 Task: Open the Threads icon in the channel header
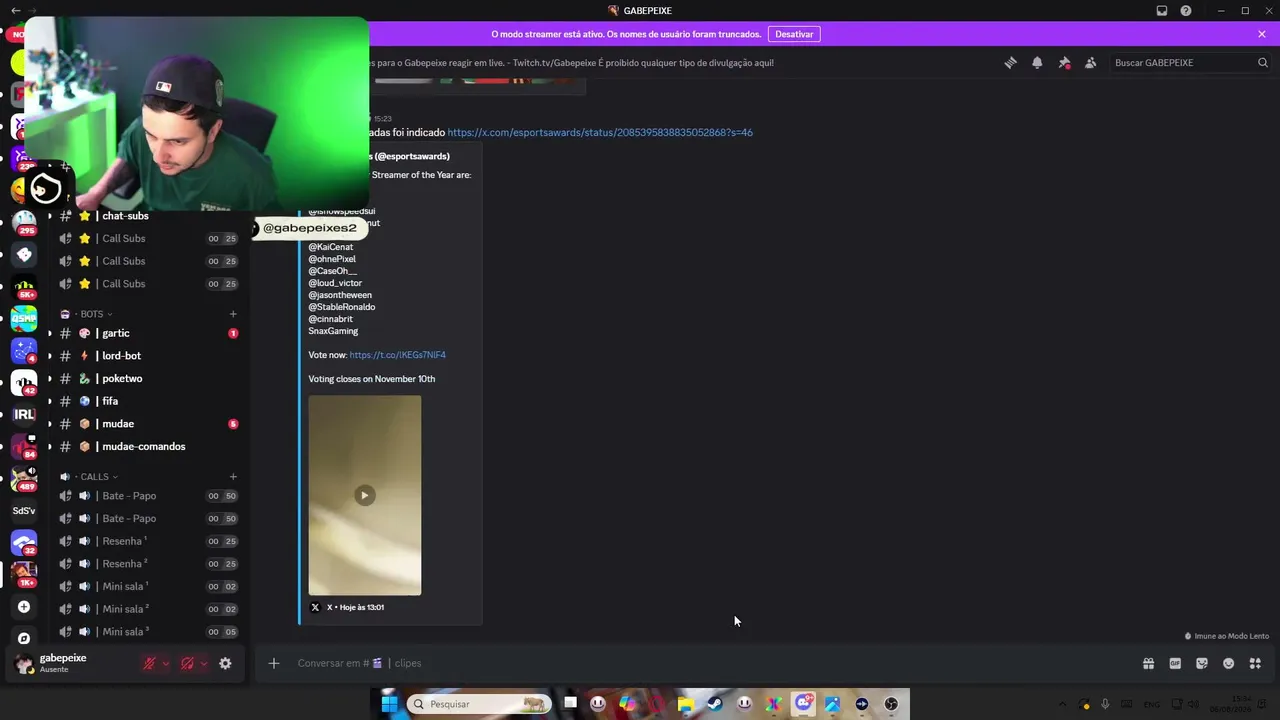coord(1010,63)
